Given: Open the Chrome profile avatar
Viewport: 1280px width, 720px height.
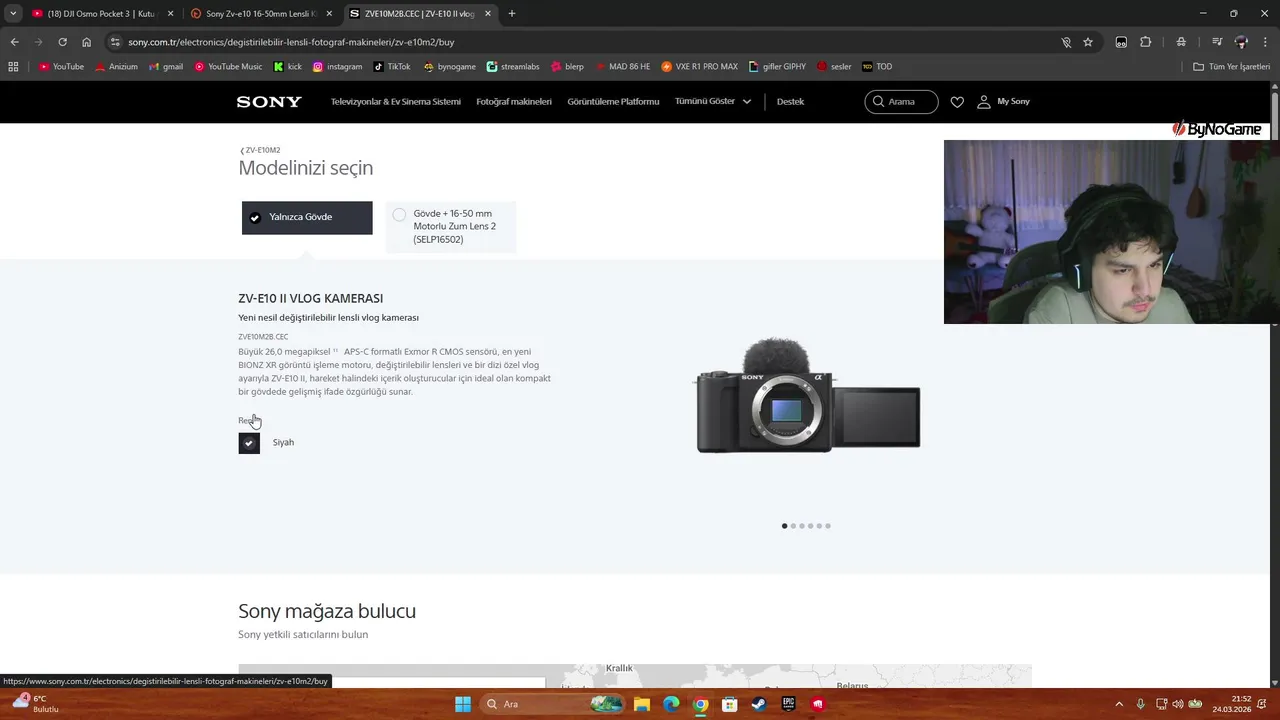Looking at the screenshot, I should click(x=1242, y=42).
